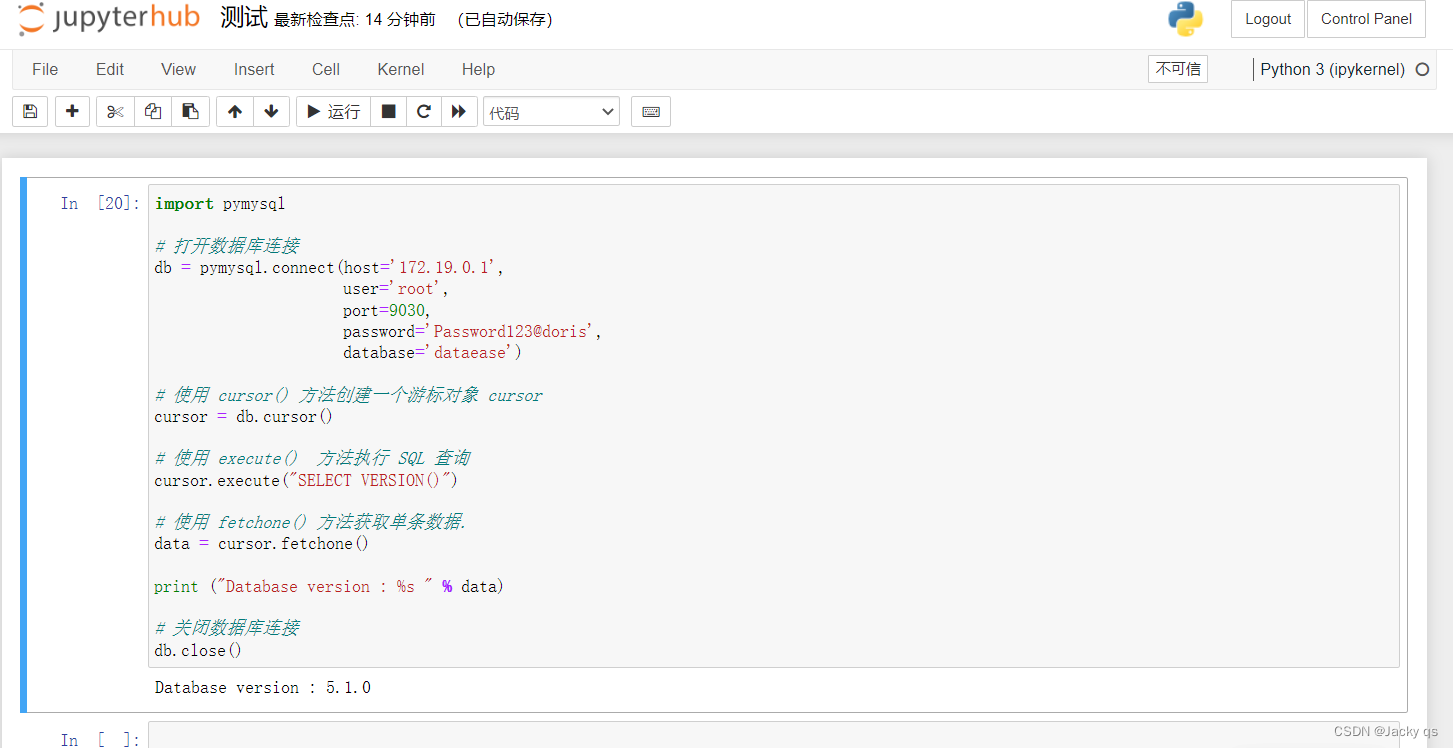
Task: Click inside the empty input cell
Action: click(700, 739)
